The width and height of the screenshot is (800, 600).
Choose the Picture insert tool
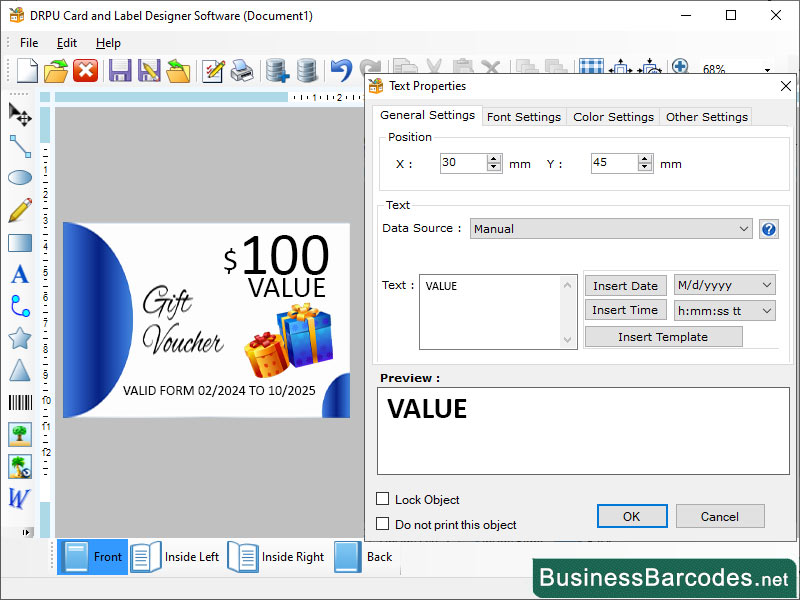[22, 434]
